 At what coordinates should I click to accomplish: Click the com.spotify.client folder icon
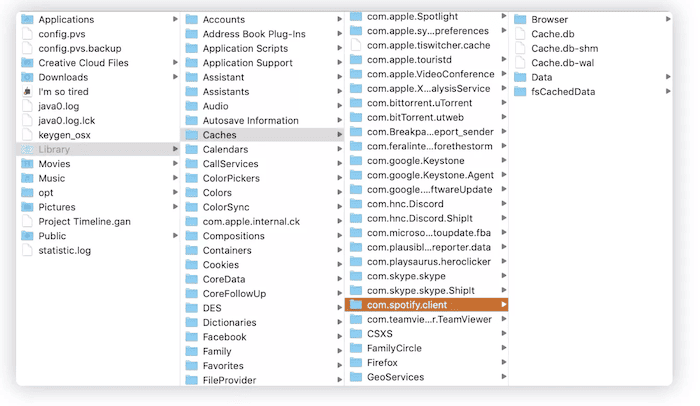(x=355, y=305)
